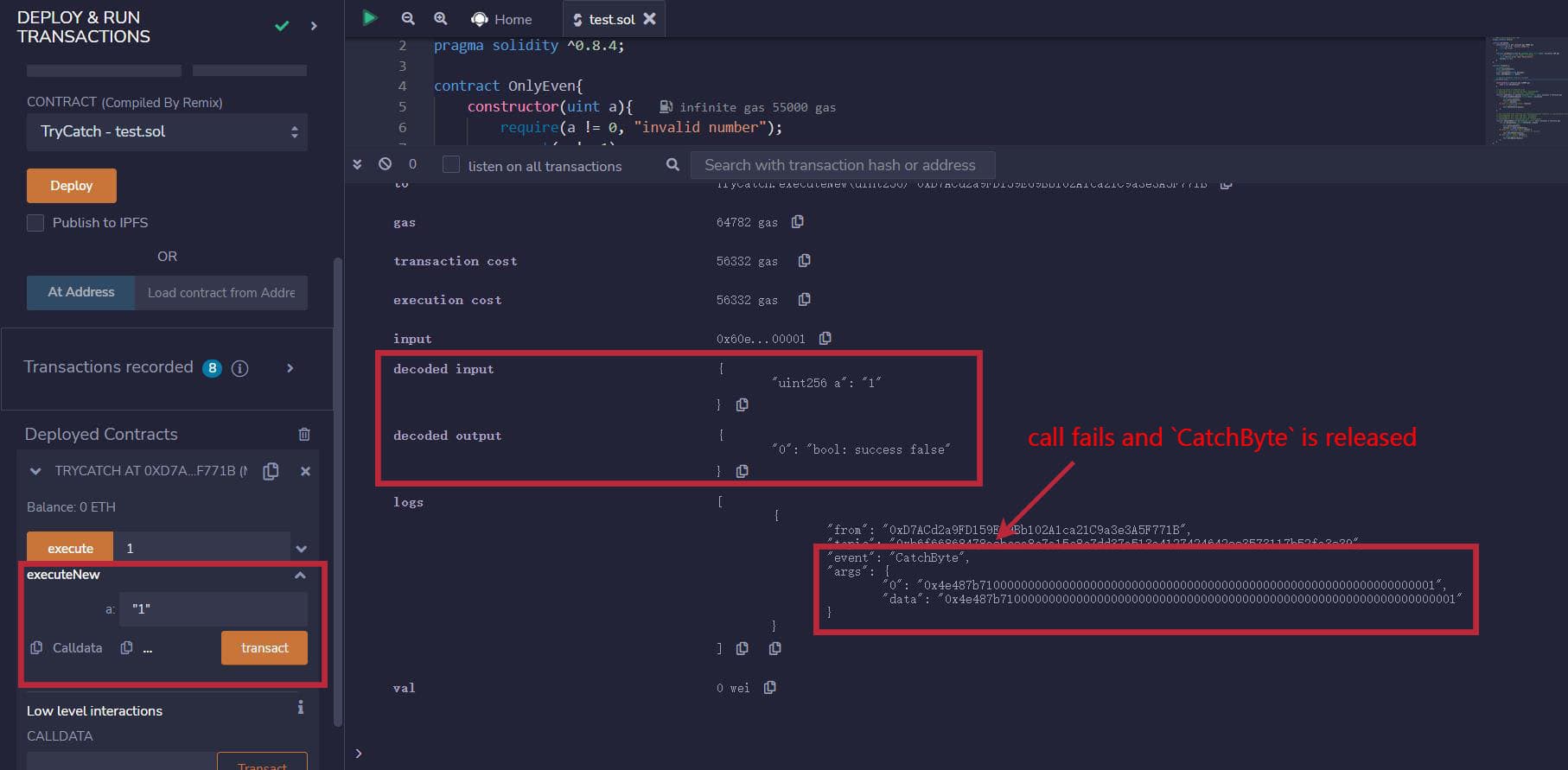
Task: Click the transact button for executeNew
Action: (264, 648)
